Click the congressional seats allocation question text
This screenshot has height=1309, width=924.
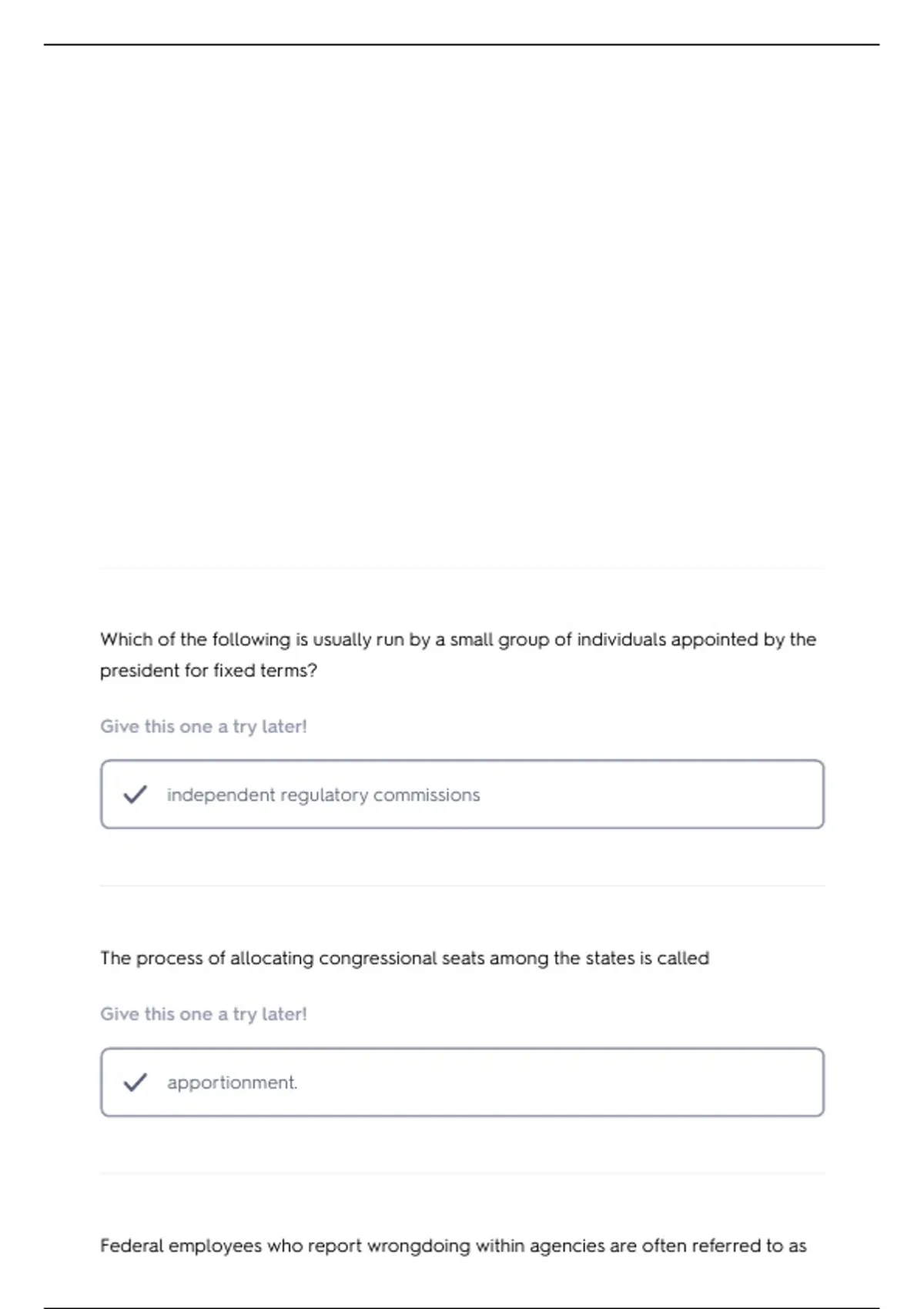[x=404, y=959]
